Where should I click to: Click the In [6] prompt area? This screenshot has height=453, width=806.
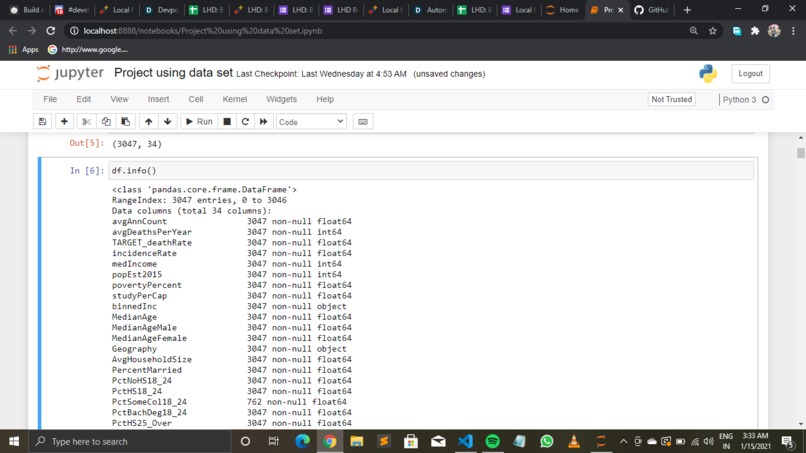click(x=86, y=171)
